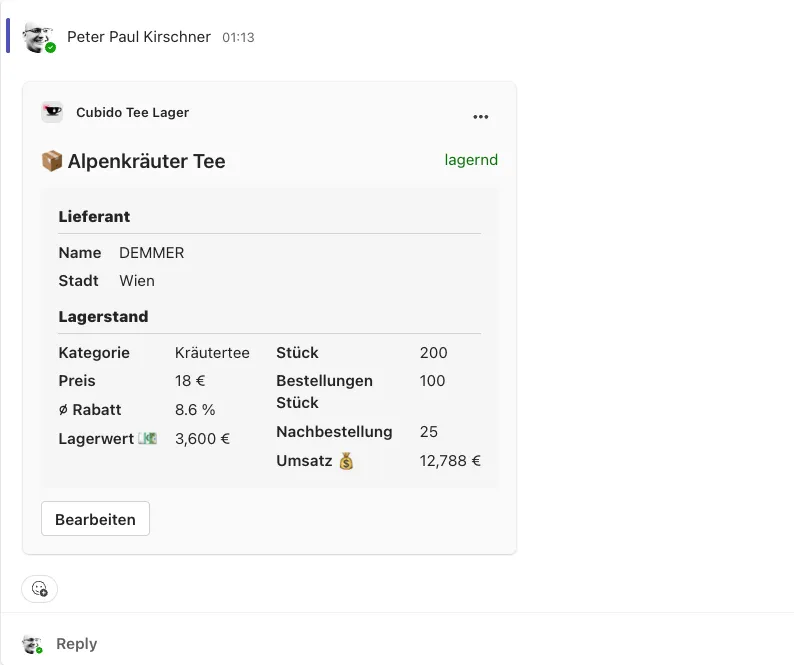Click Reply to answer the message
Viewport: 794px width, 665px height.
click(x=77, y=644)
